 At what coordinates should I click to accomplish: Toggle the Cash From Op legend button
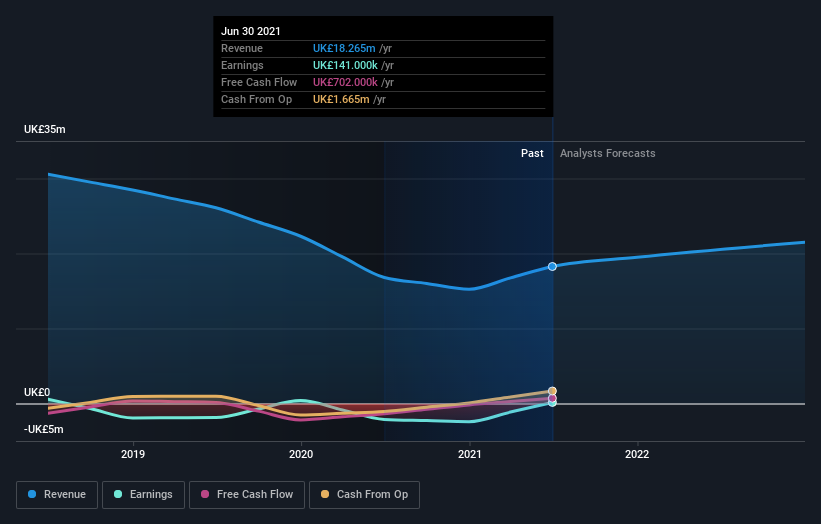364,495
